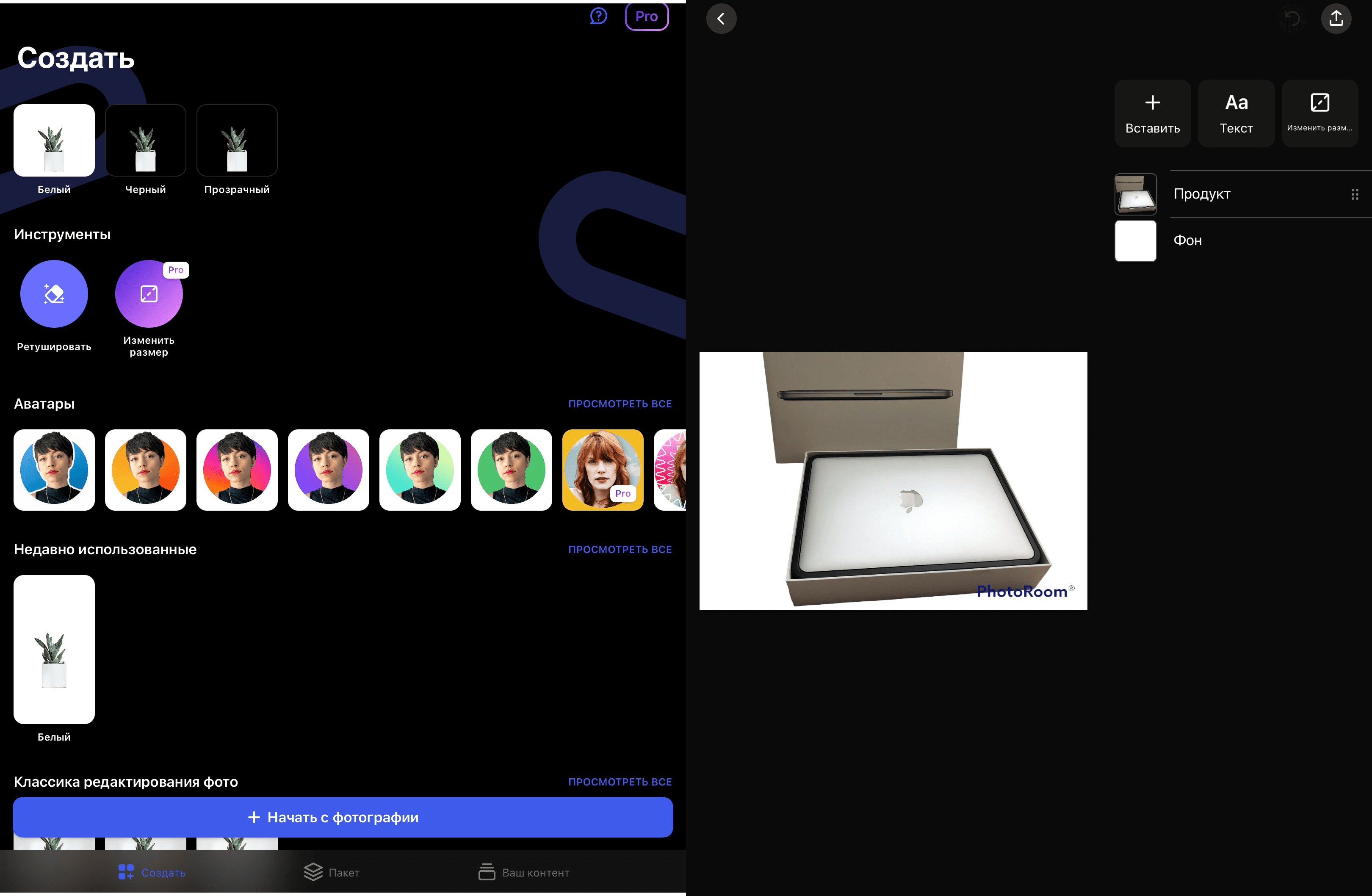
Task: Click the share/export icon
Action: 1336,19
